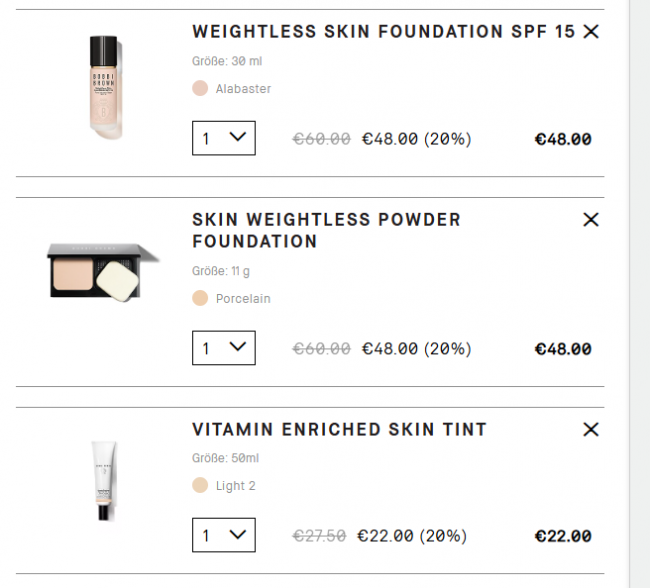Open Skin Weightless Powder Foundation title link

pos(326,230)
